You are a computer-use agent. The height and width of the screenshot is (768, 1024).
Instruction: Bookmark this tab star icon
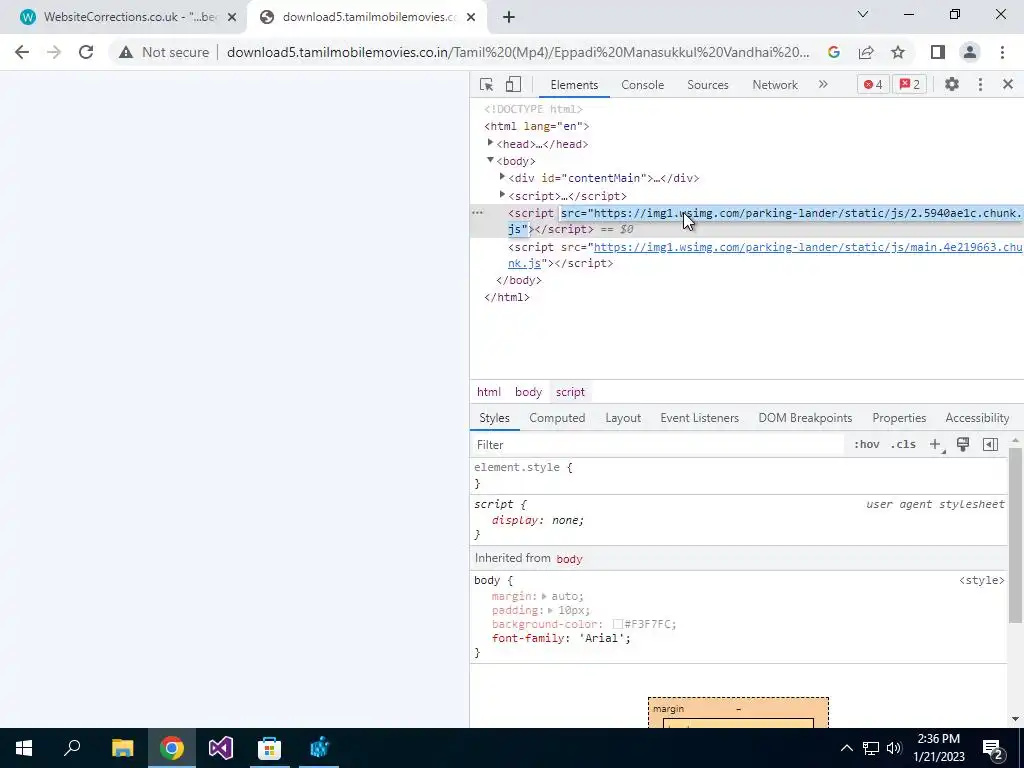point(898,52)
